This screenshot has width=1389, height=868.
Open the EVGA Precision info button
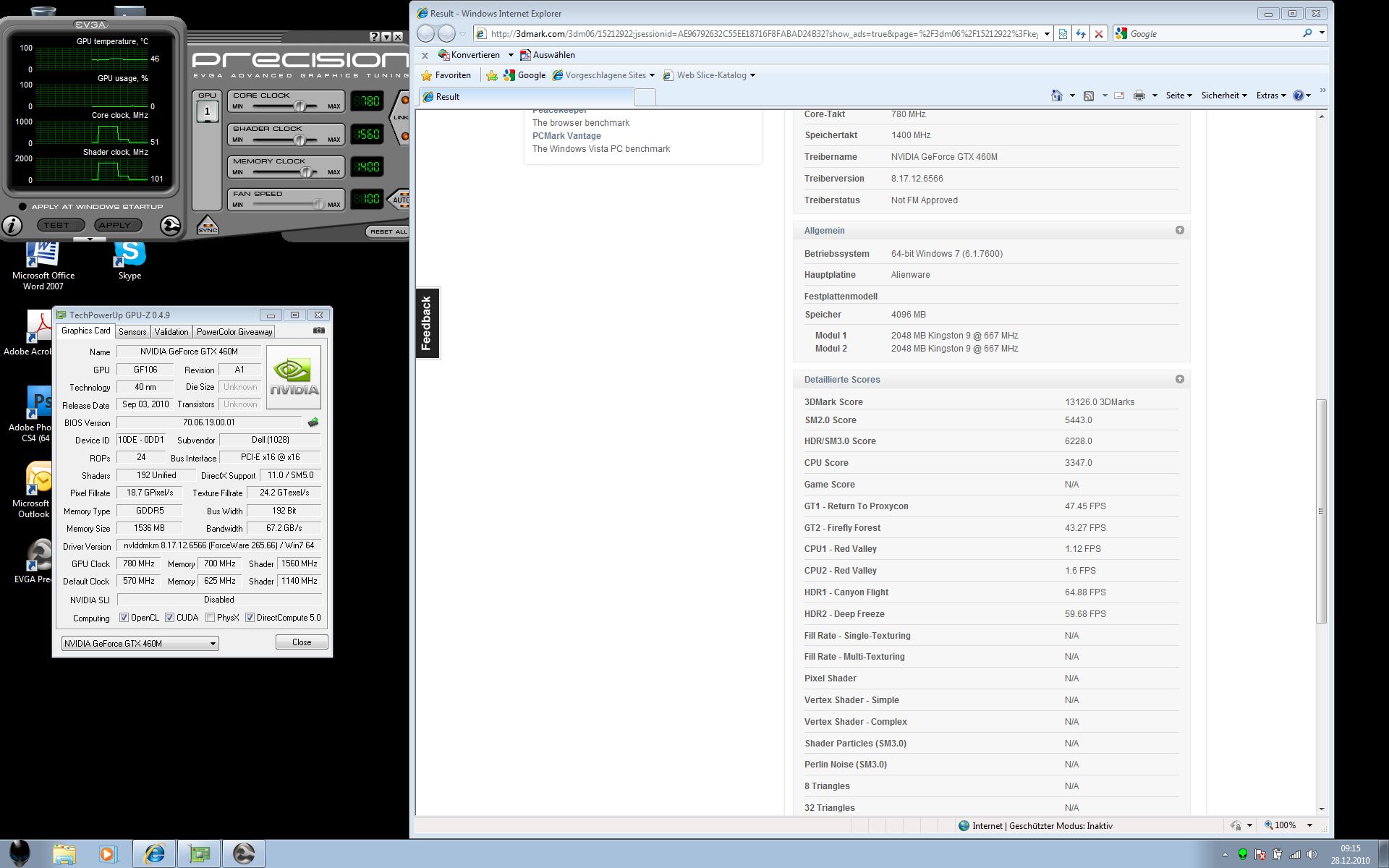click(x=12, y=226)
